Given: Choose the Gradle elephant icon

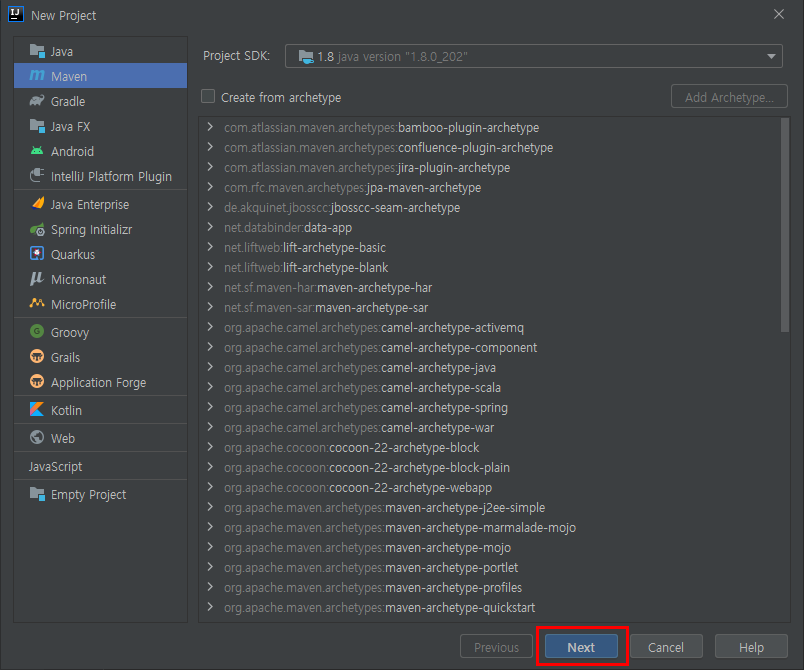Looking at the screenshot, I should (37, 101).
